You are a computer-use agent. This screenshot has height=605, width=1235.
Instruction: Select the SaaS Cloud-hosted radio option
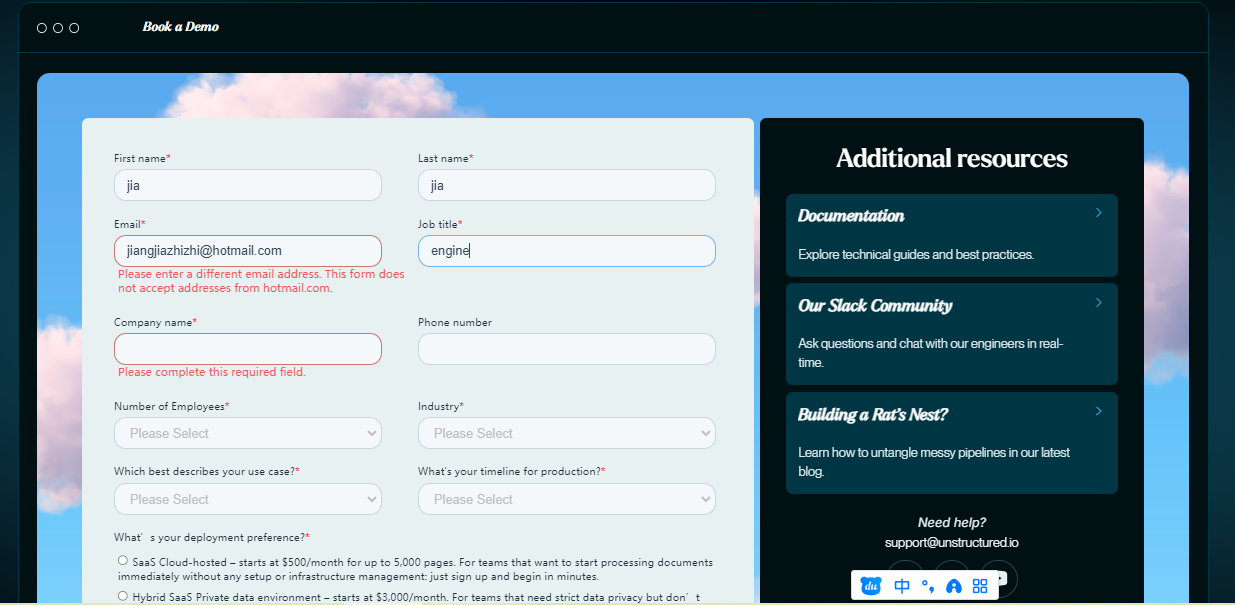click(x=123, y=561)
